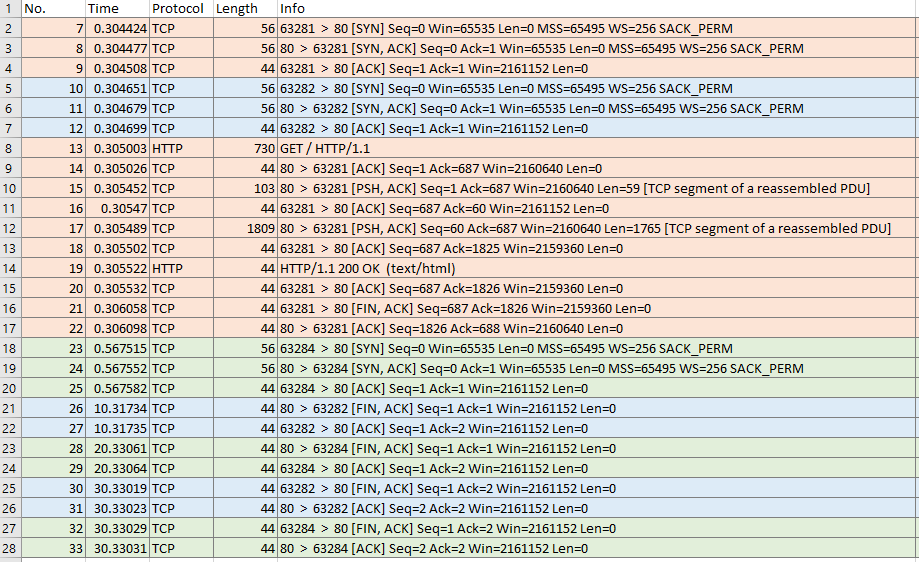Click the '80 > 63282 [SYN, ACK]' info cell
The width and height of the screenshot is (919, 562).
coord(598,108)
